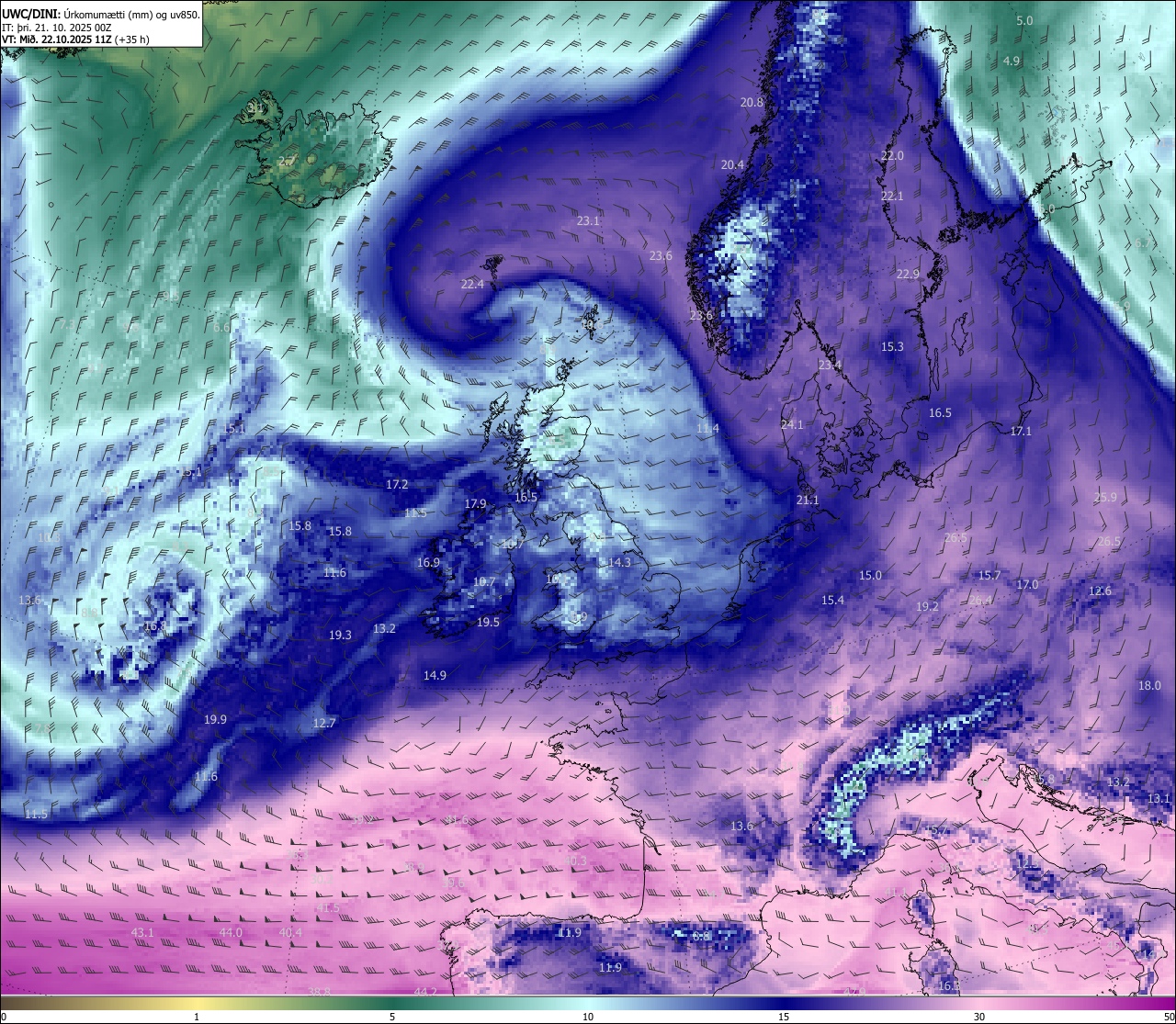Viewport: 1176px width, 1024px height.
Task: Click the map value 22.9
Action: 908,274
